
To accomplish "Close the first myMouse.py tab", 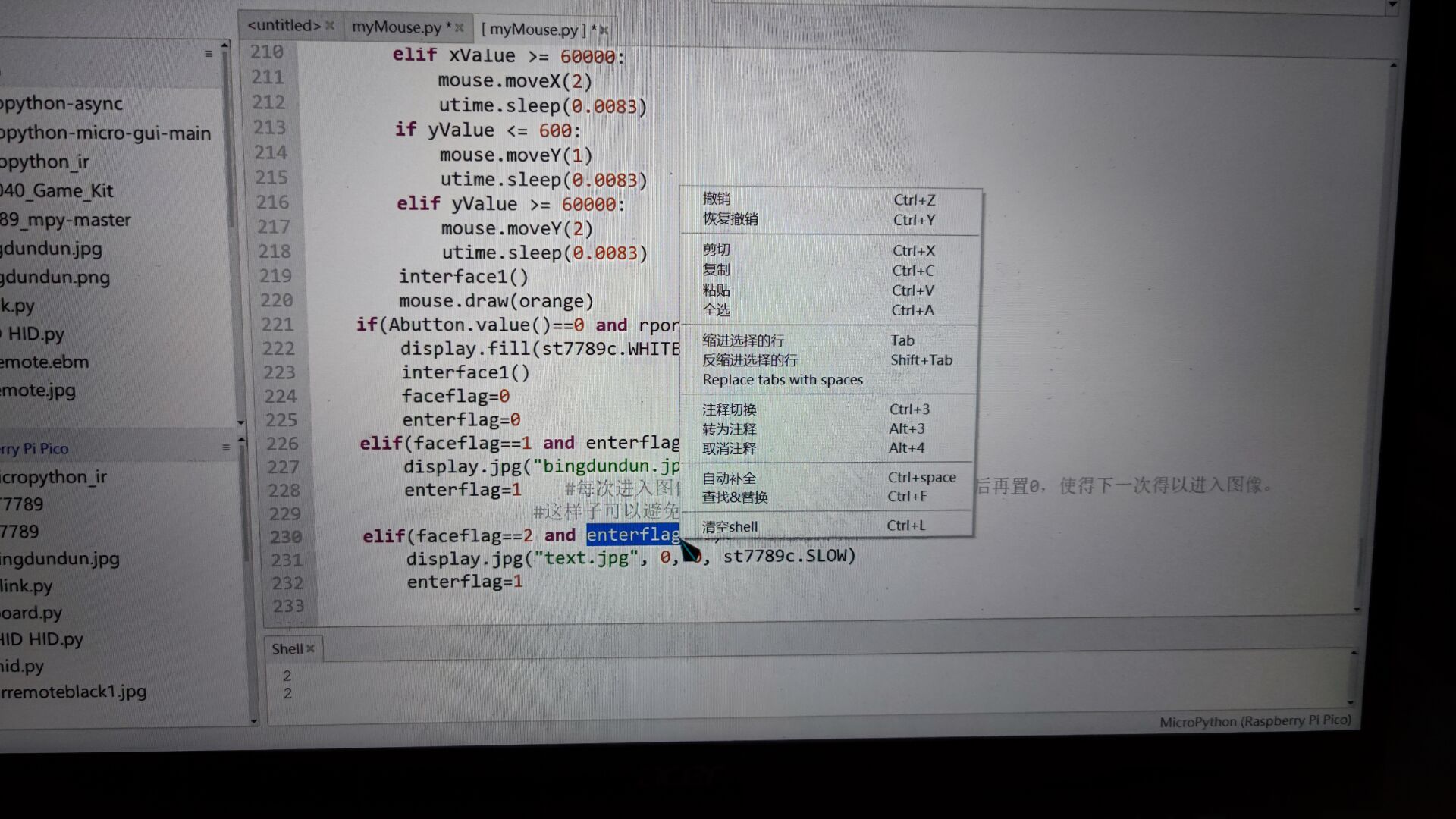I will 459,27.
